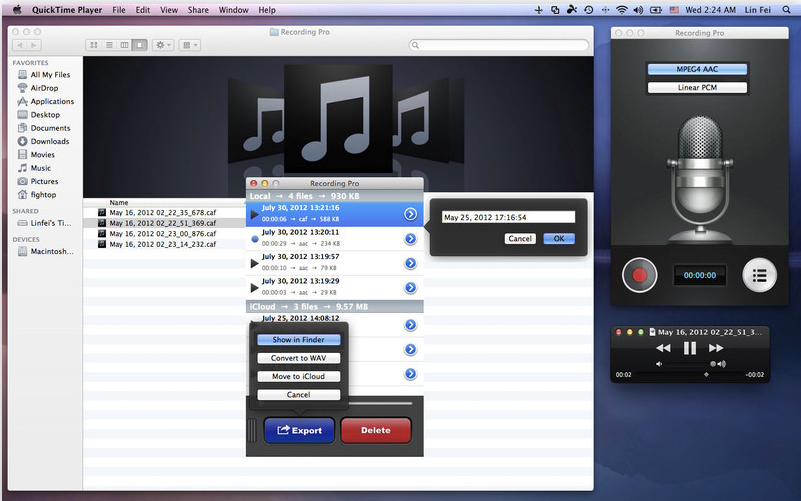Open the Edit menu
Viewport: 801px width, 501px height.
pyautogui.click(x=143, y=10)
